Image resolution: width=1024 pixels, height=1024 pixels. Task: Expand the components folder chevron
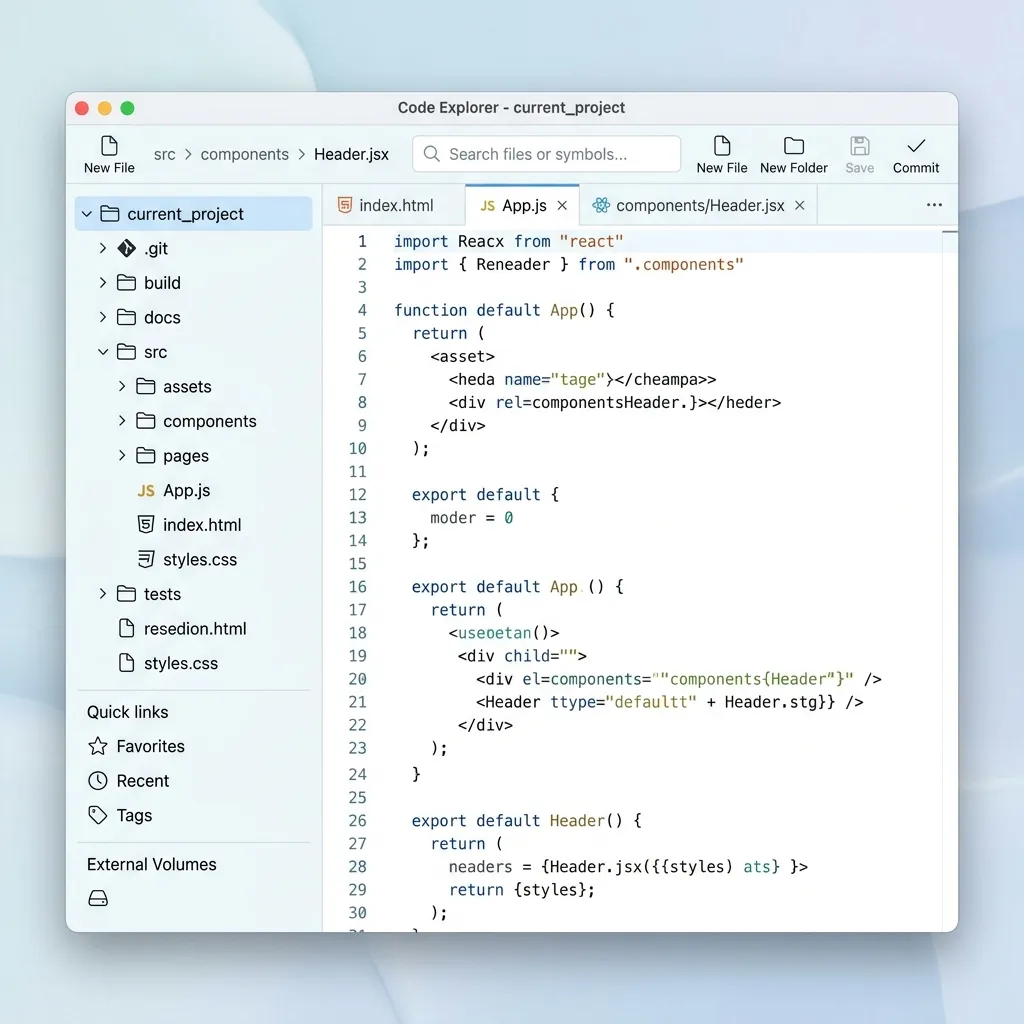[122, 421]
